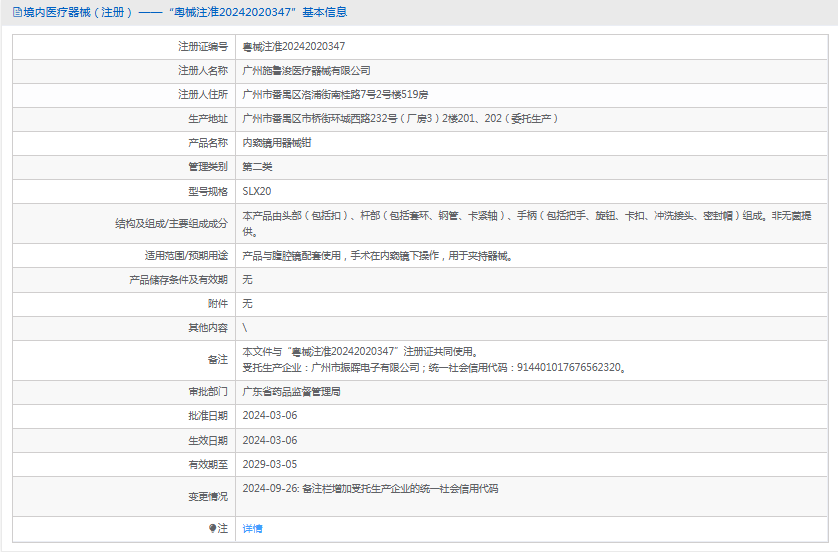Click the 产品名称 label
838x552 pixels.
[208, 143]
